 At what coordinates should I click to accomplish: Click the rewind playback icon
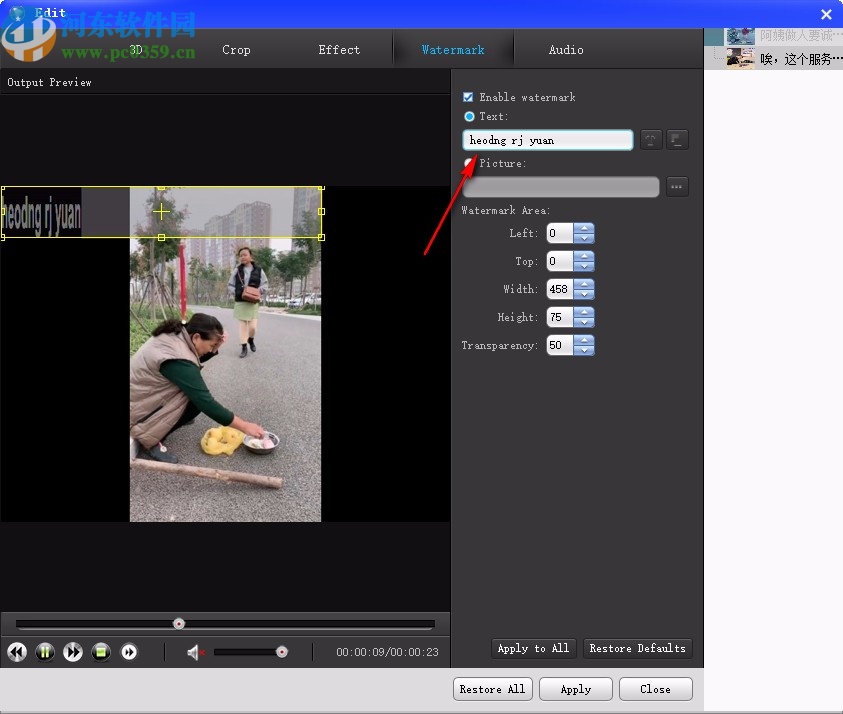pyautogui.click(x=17, y=652)
